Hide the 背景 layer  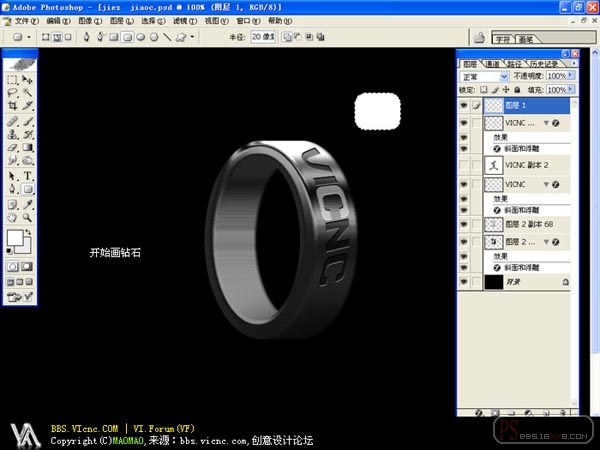pos(464,282)
